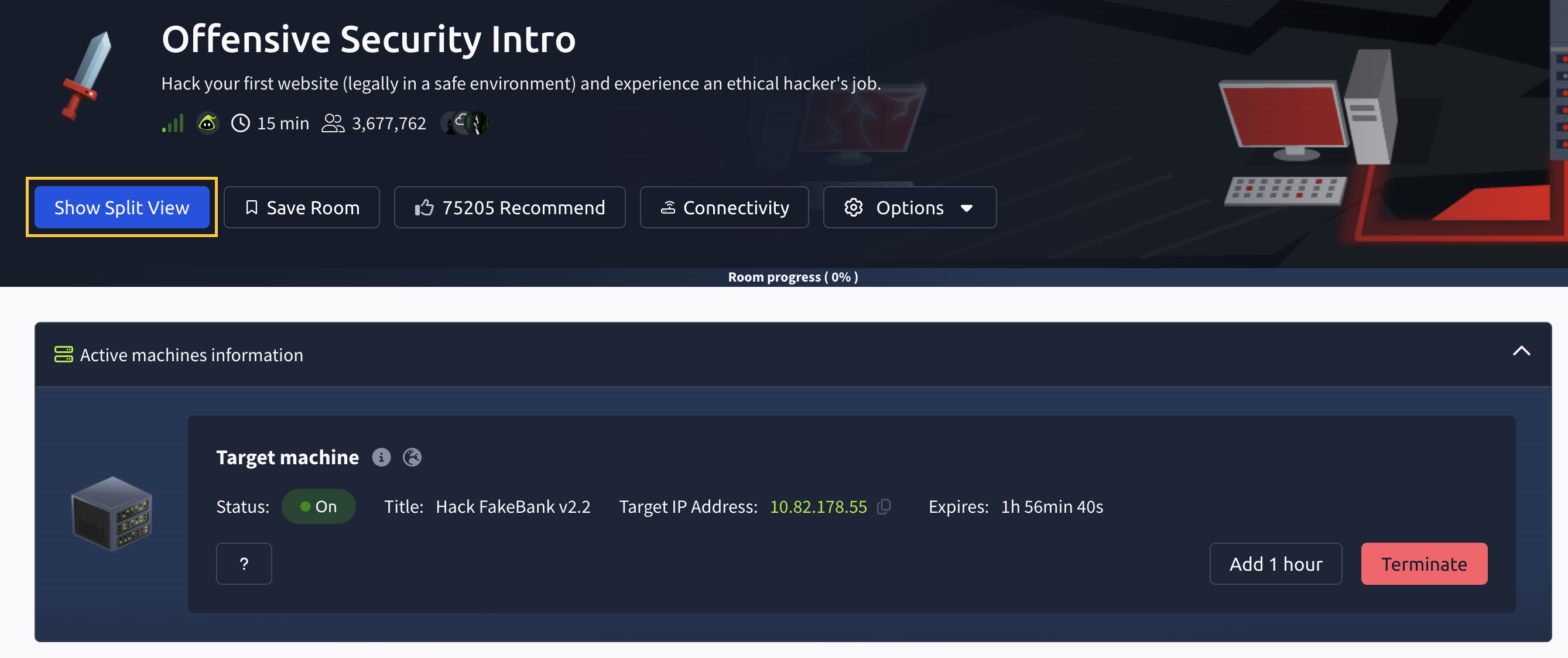Screen dimensions: 1568x658
Task: Extend machine time with Add 1 hour
Action: pyautogui.click(x=1276, y=564)
